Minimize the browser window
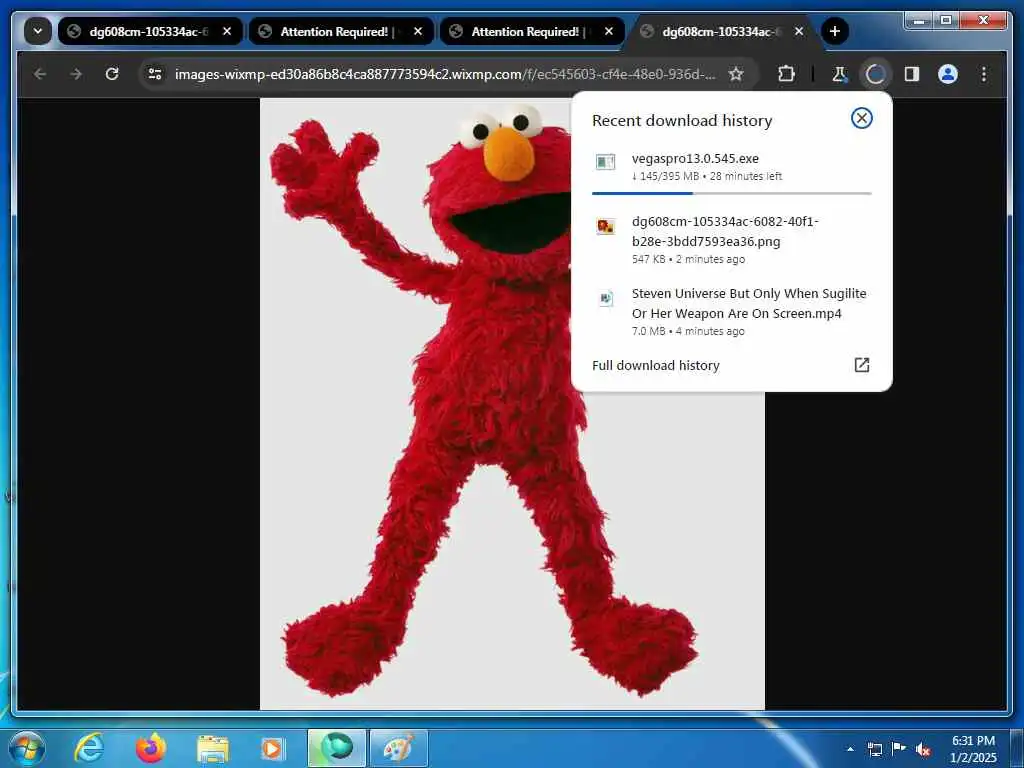 coord(919,21)
